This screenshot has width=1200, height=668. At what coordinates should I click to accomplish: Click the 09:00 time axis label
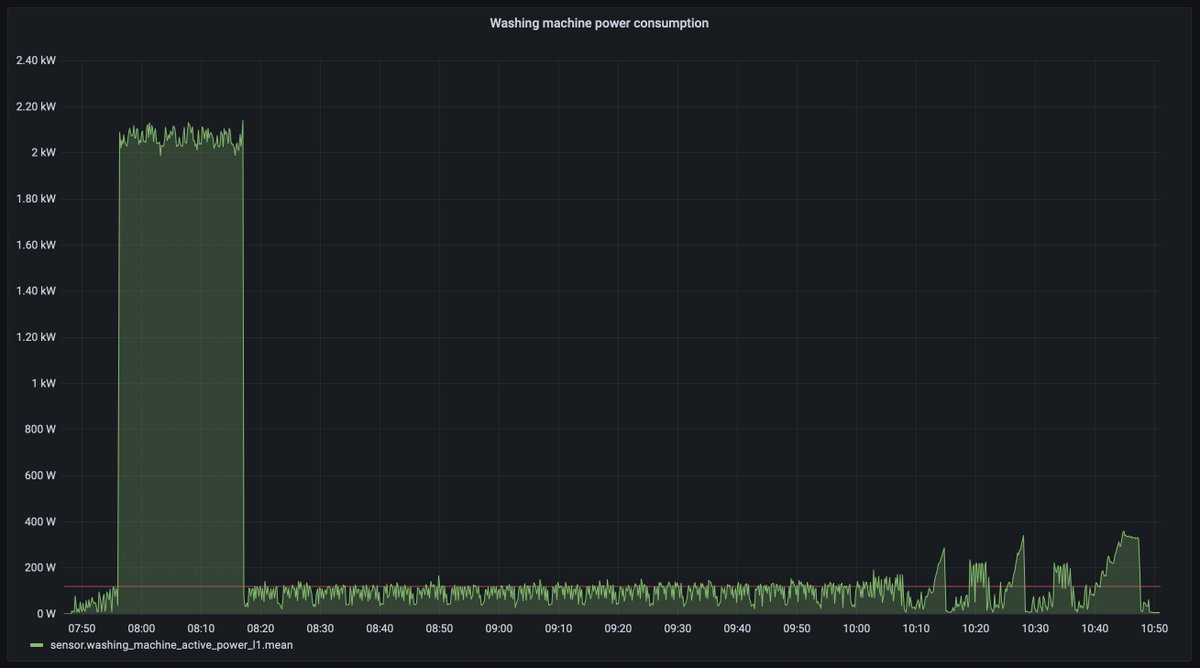point(499,628)
